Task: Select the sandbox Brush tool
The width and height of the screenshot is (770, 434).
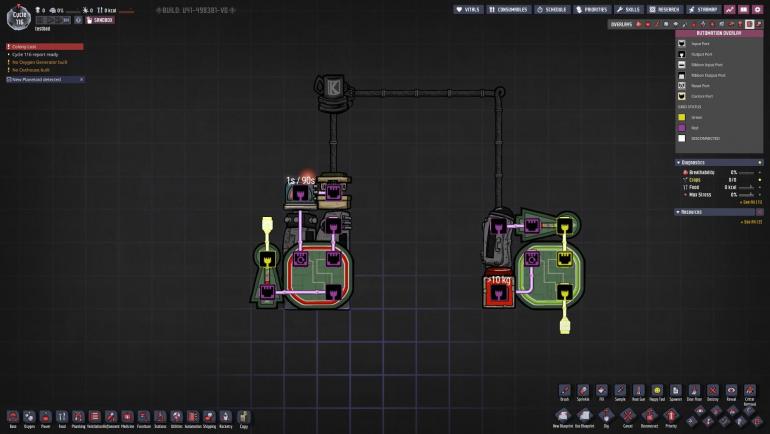Action: pos(565,392)
